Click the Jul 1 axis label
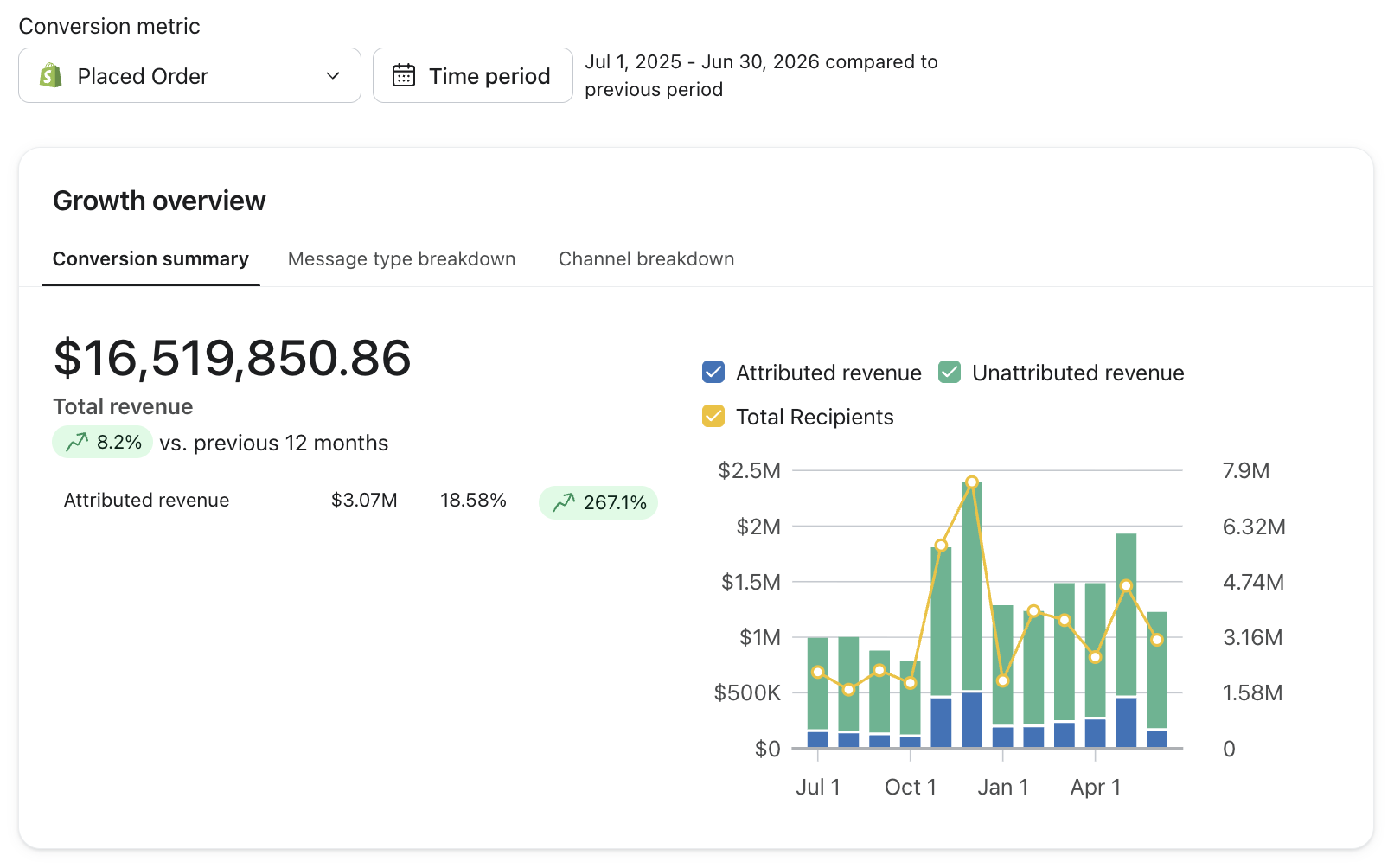The width and height of the screenshot is (1394, 868). pyautogui.click(x=818, y=788)
